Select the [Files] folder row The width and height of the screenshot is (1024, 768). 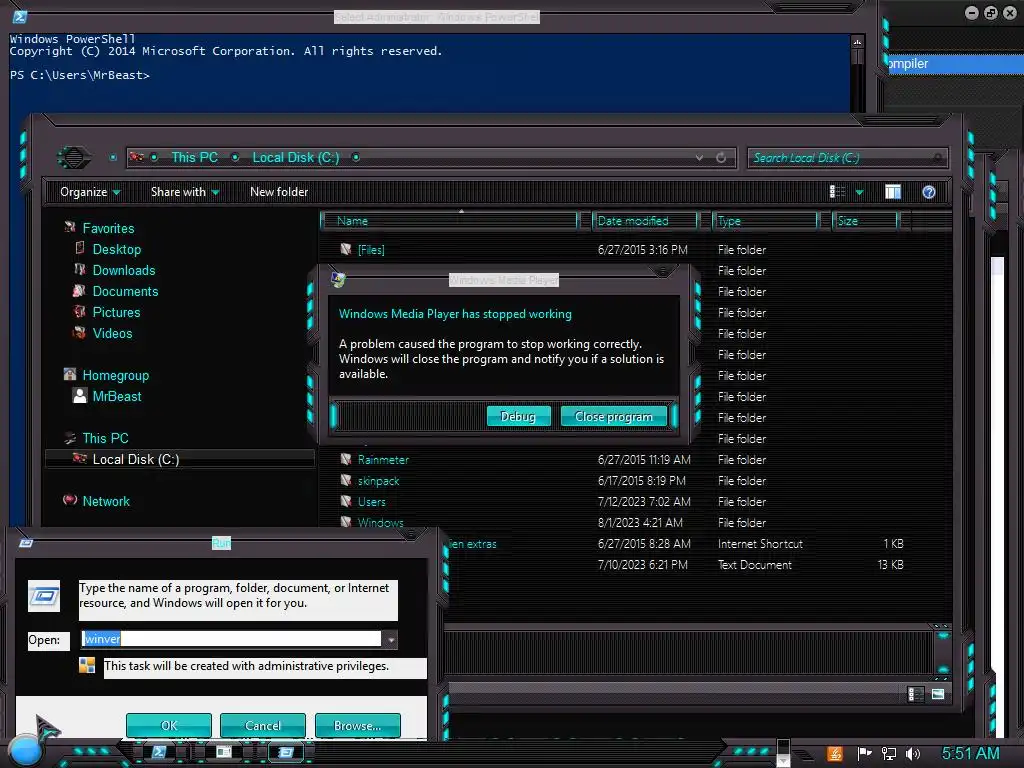coord(614,249)
